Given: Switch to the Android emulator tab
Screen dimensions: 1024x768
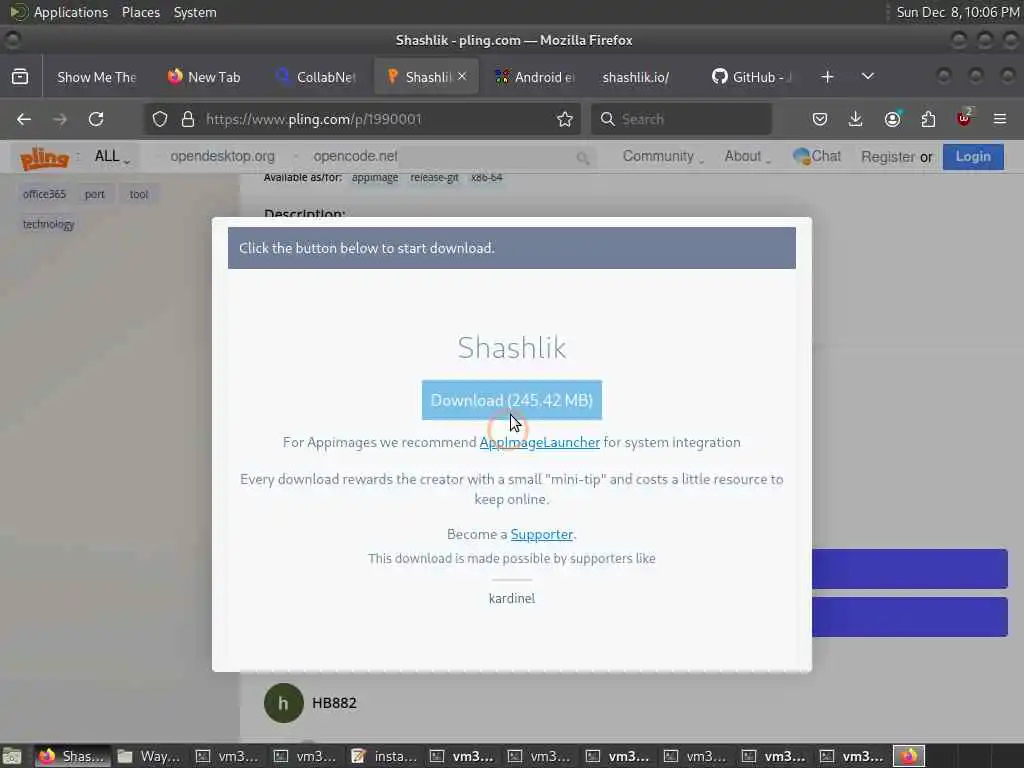Looking at the screenshot, I should coord(536,77).
